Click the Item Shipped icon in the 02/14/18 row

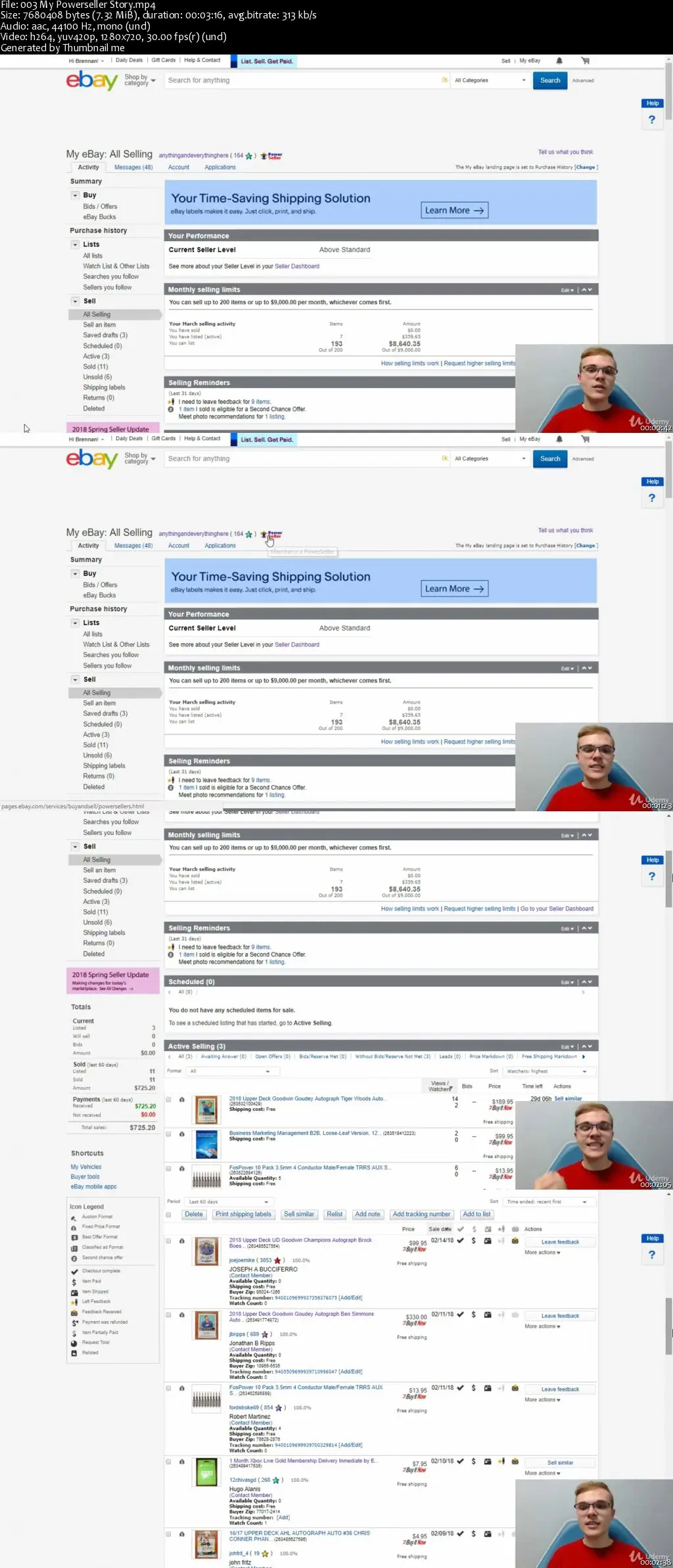pyautogui.click(x=488, y=1240)
